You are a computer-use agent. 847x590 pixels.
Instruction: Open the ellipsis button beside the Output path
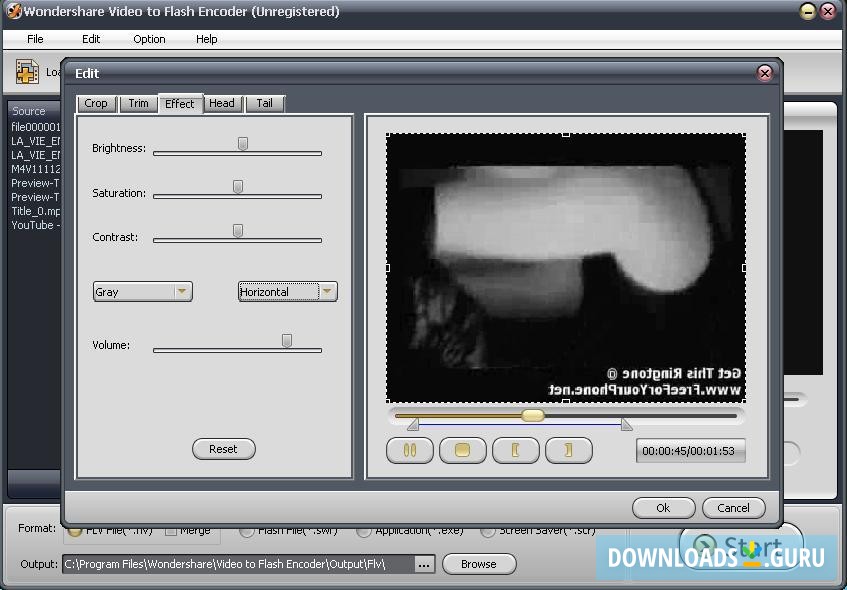pos(424,564)
